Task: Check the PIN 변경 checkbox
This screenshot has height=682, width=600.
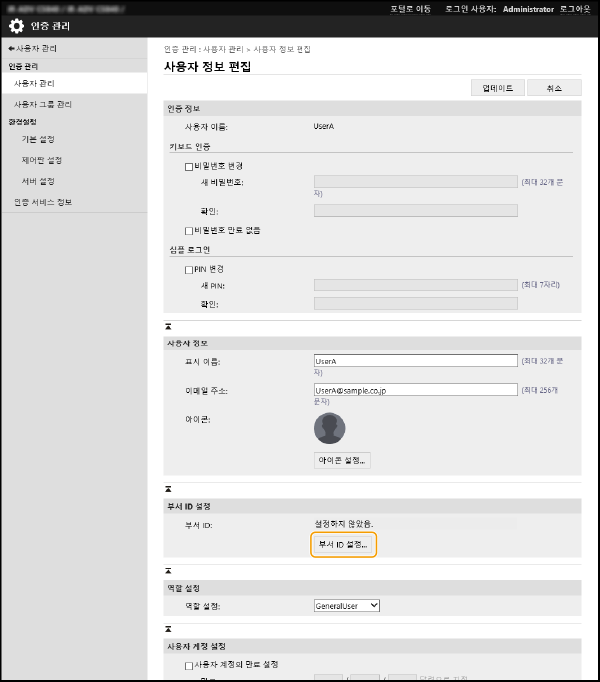Action: tap(188, 269)
